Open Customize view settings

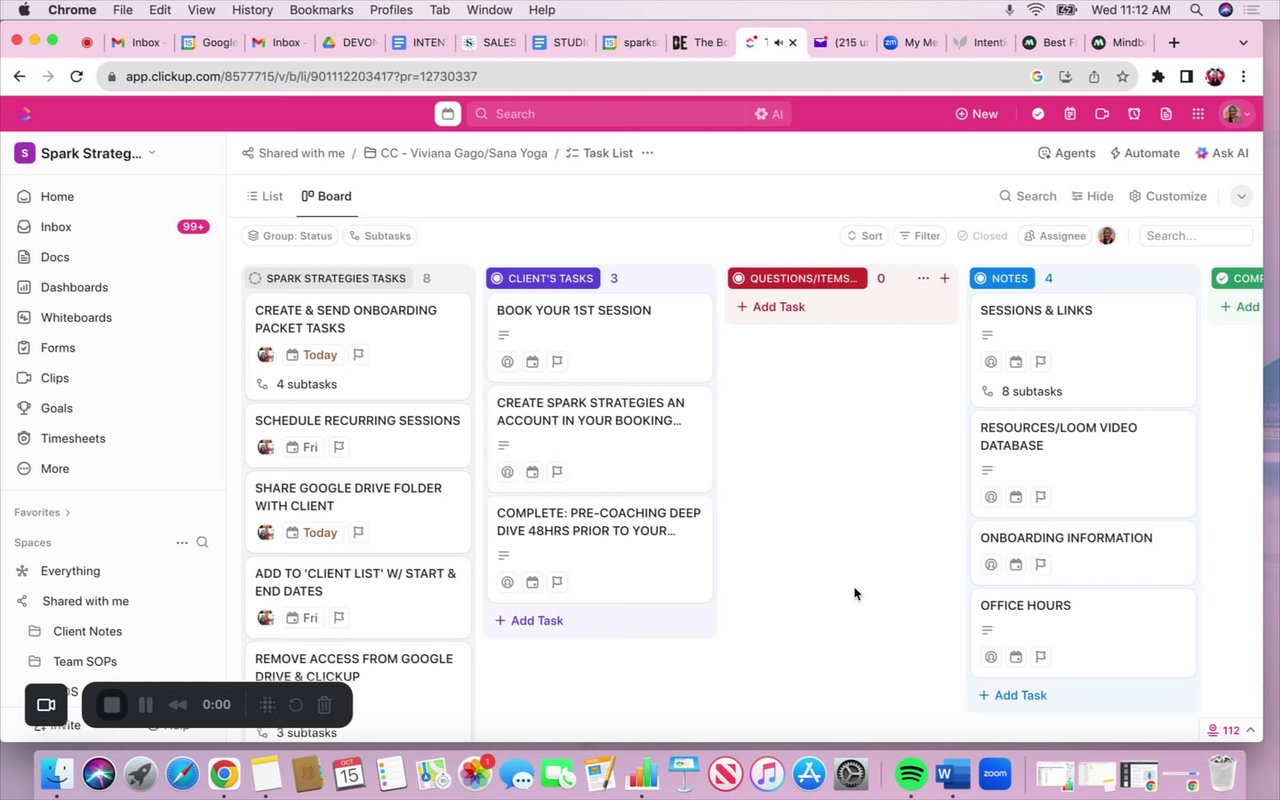pyautogui.click(x=1168, y=196)
